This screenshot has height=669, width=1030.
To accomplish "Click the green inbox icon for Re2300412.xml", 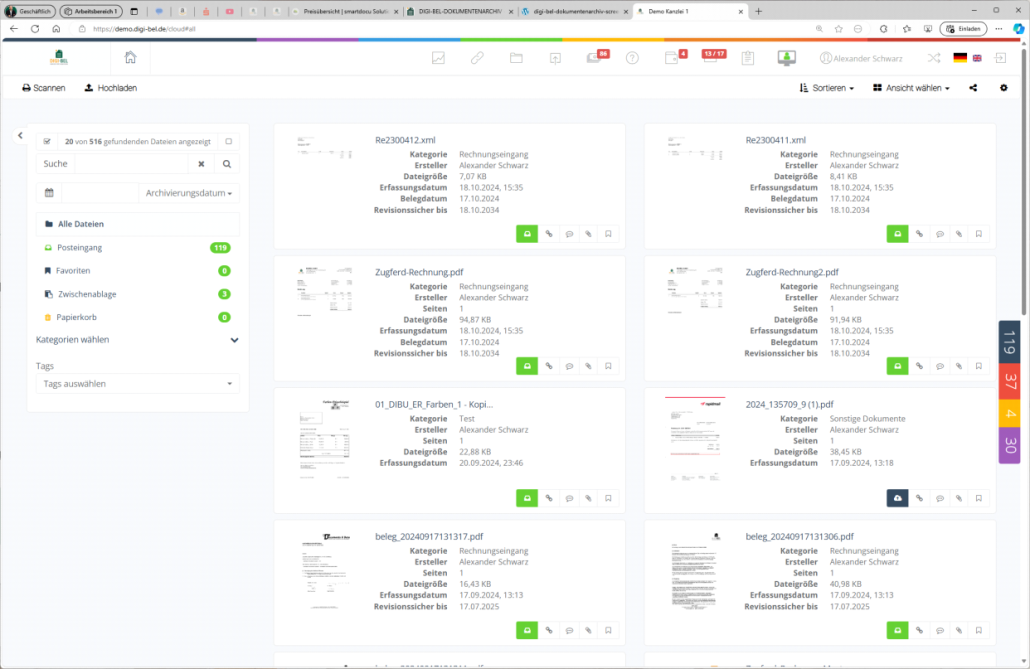I will click(527, 234).
